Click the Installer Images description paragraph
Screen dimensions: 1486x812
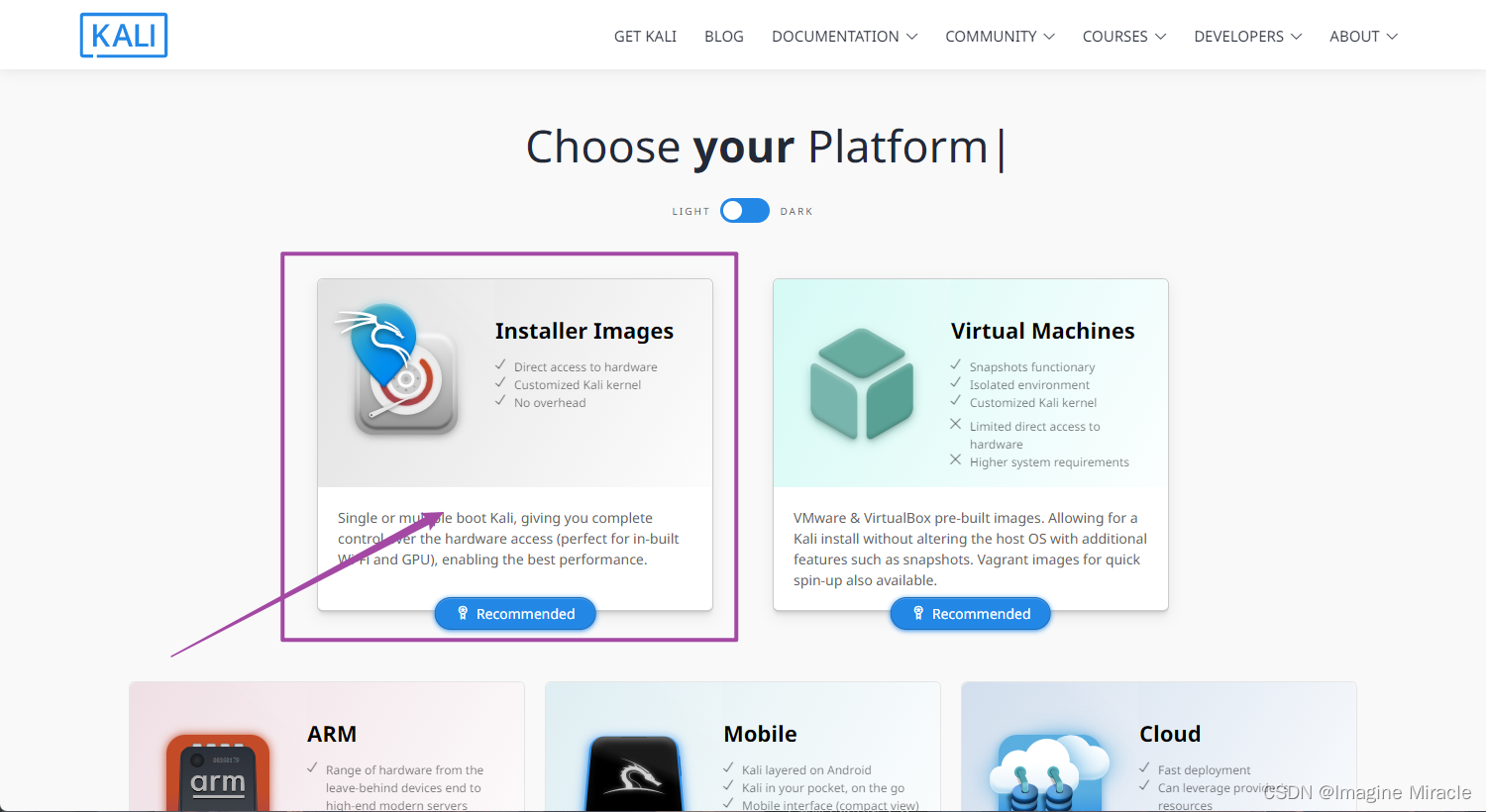tap(508, 539)
